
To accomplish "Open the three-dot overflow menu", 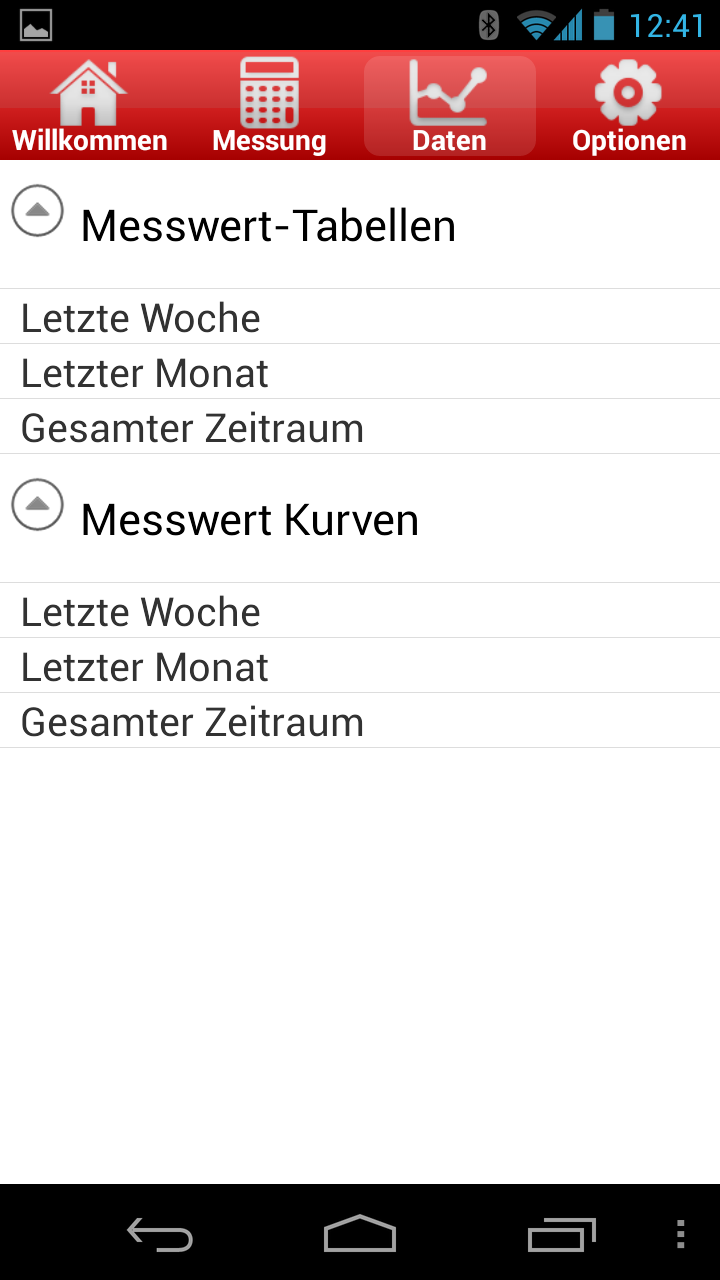I will 681,1234.
